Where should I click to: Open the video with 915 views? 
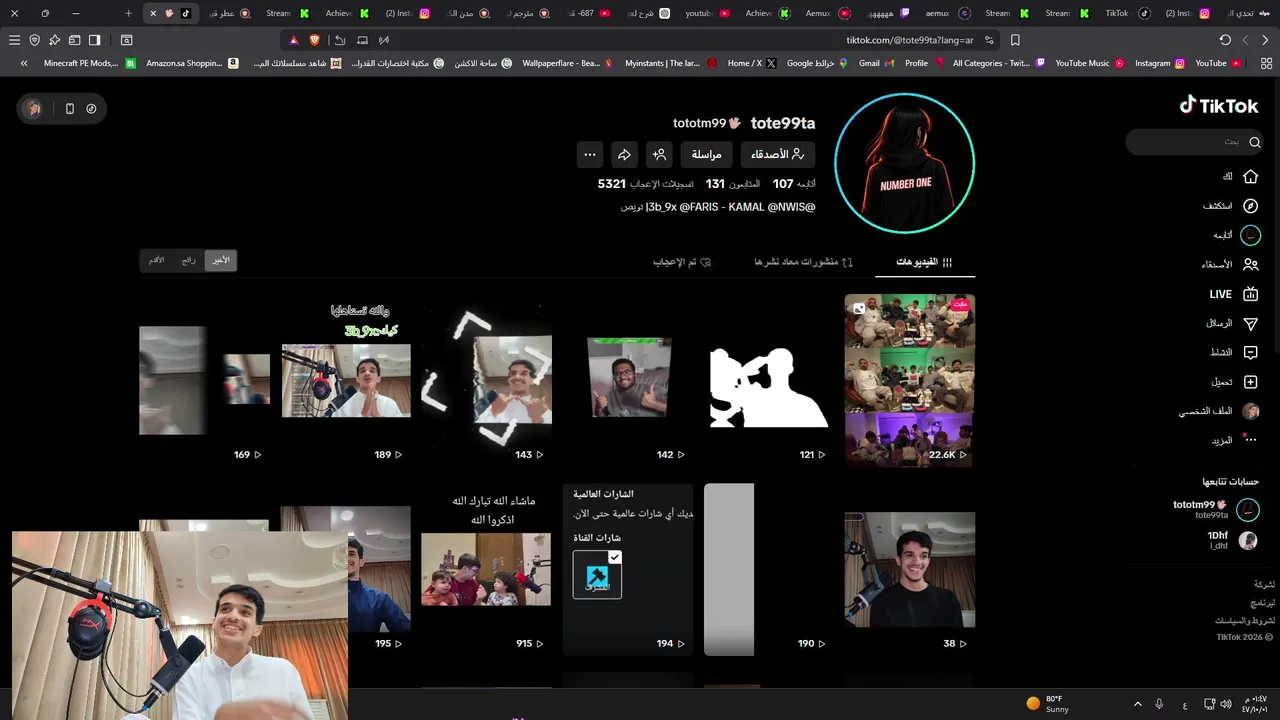(486, 570)
